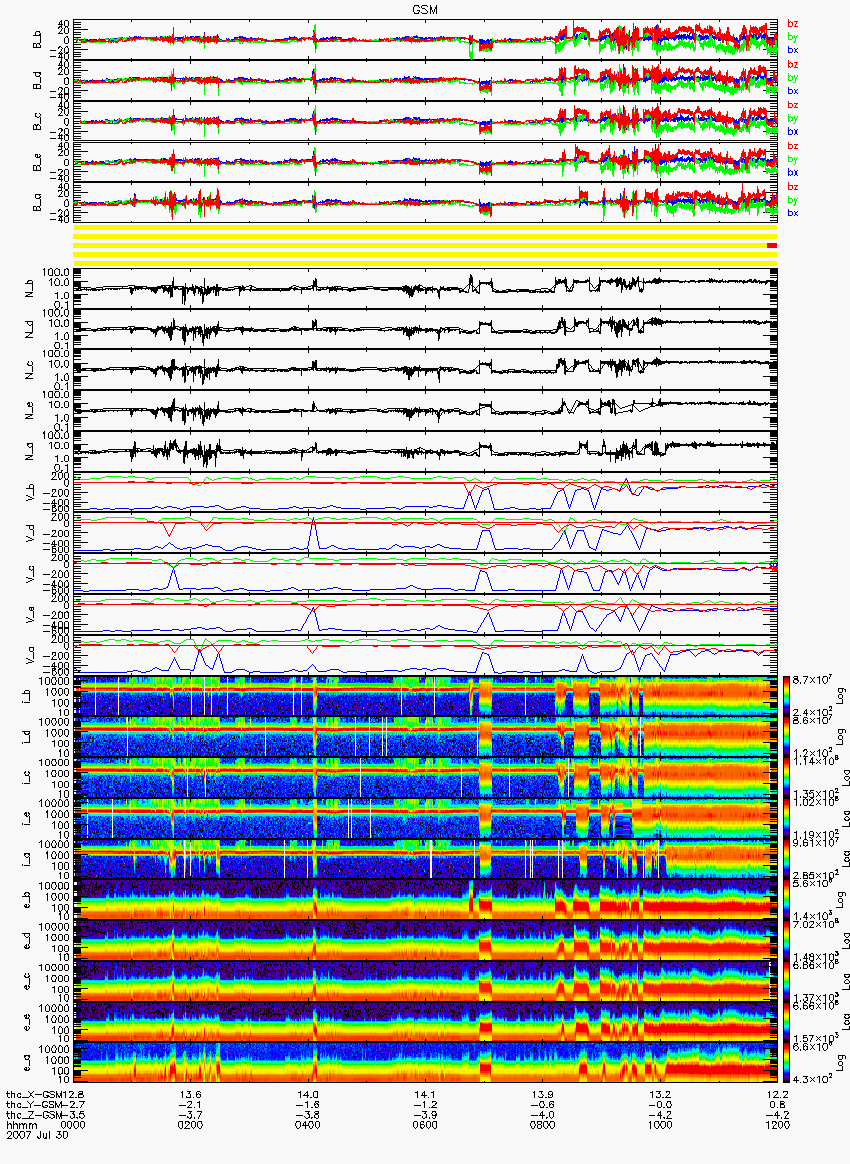This screenshot has width=850, height=1164.
Task: Select the V_a velocity axis label
Action: pos(30,655)
